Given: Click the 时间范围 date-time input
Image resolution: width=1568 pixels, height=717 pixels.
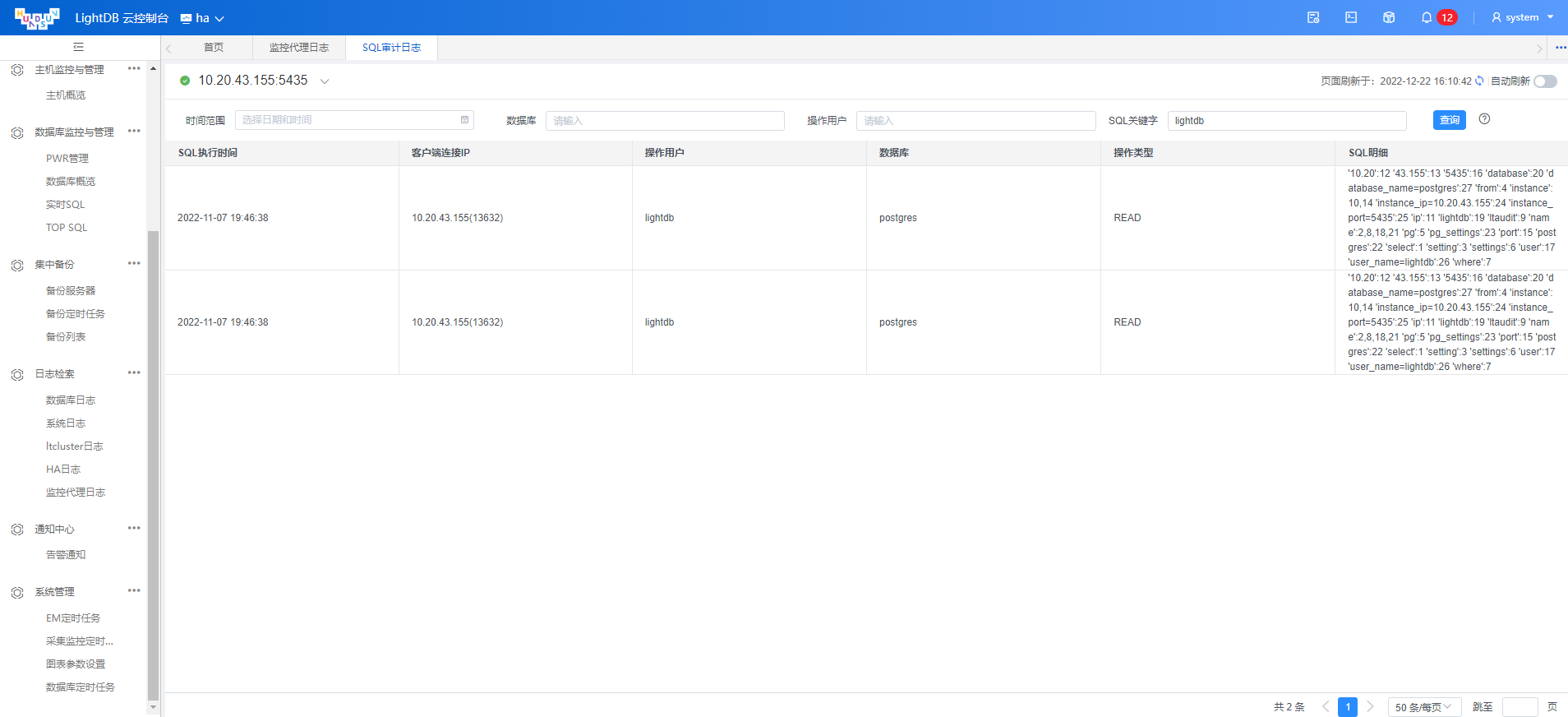Looking at the screenshot, I should 354,120.
